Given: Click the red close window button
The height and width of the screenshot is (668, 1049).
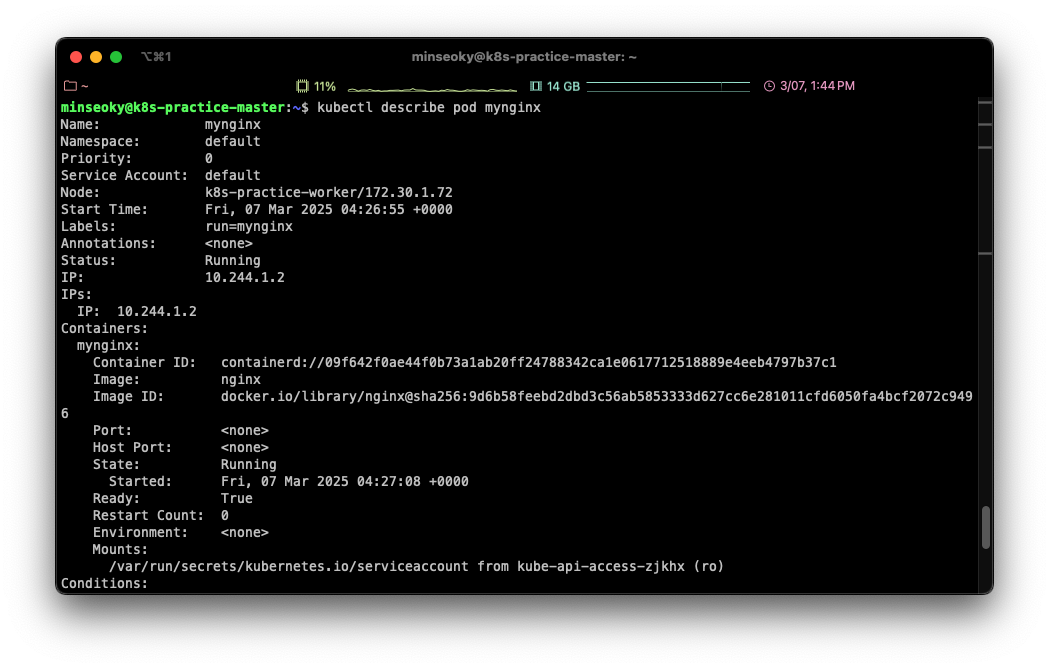Looking at the screenshot, I should [76, 57].
